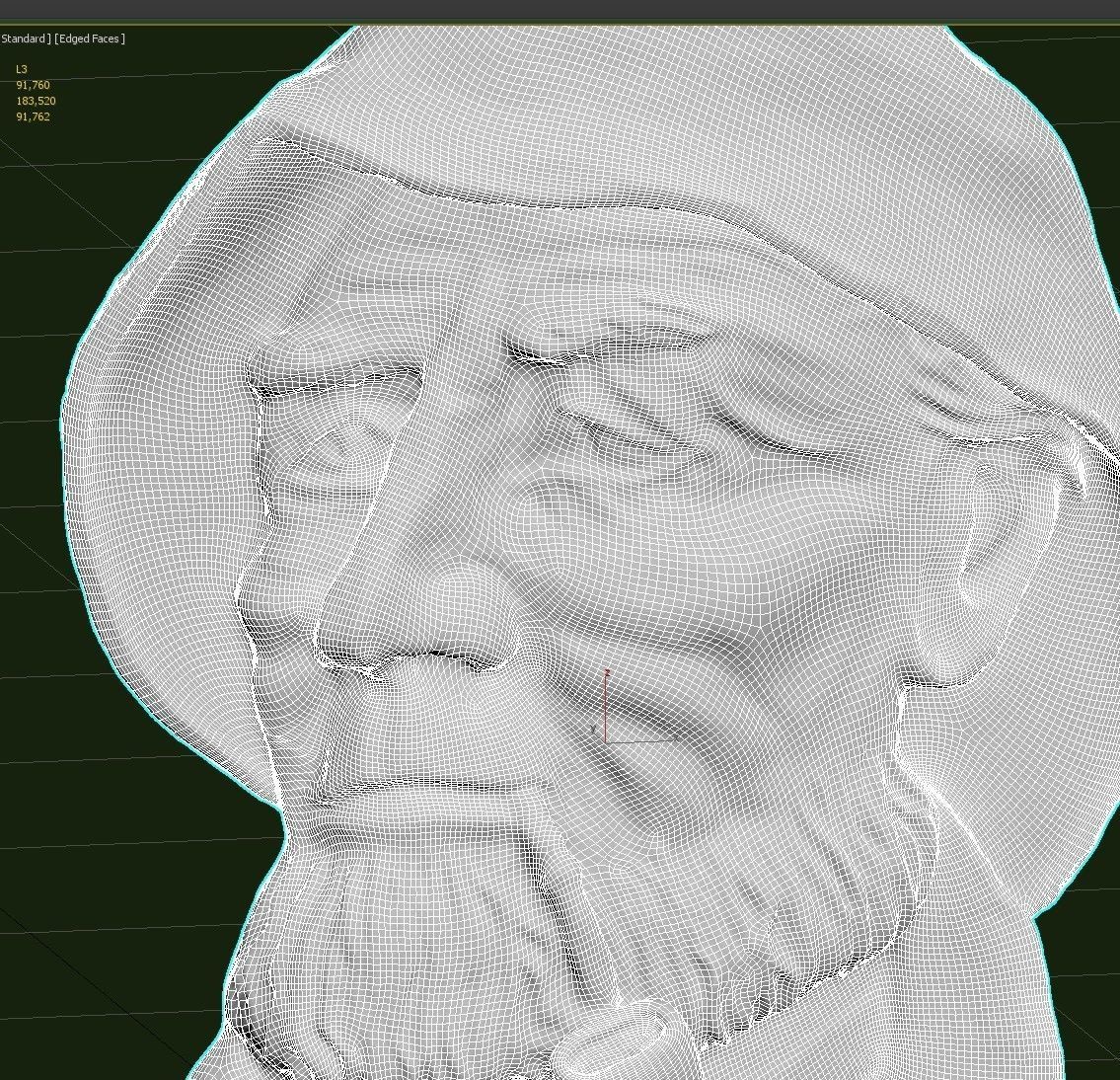
Task: Click the L3 statistics label
Action: (x=22, y=69)
